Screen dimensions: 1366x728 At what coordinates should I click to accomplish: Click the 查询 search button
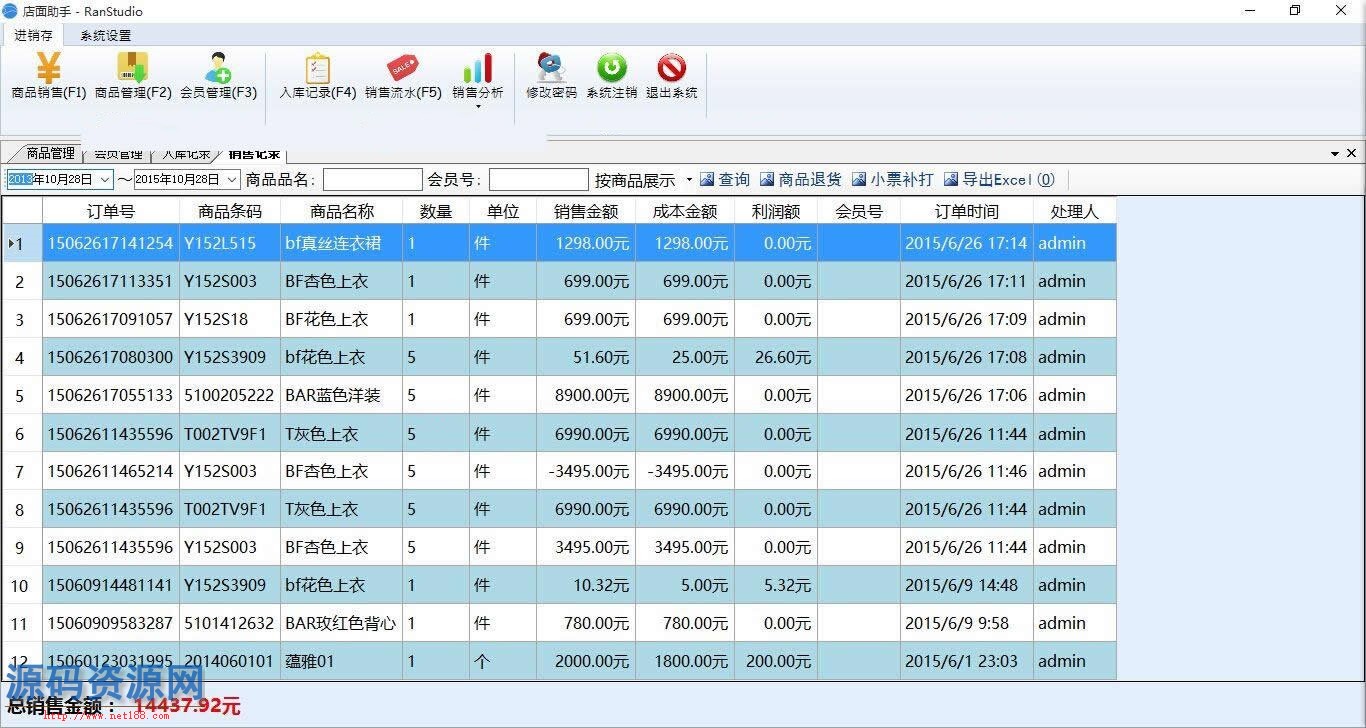coord(725,180)
